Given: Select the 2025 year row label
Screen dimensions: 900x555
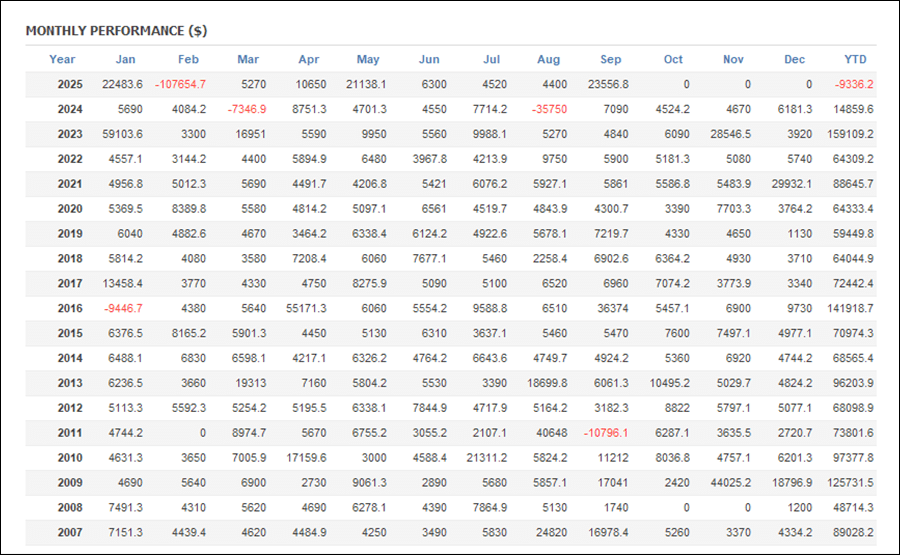Looking at the screenshot, I should [x=70, y=84].
